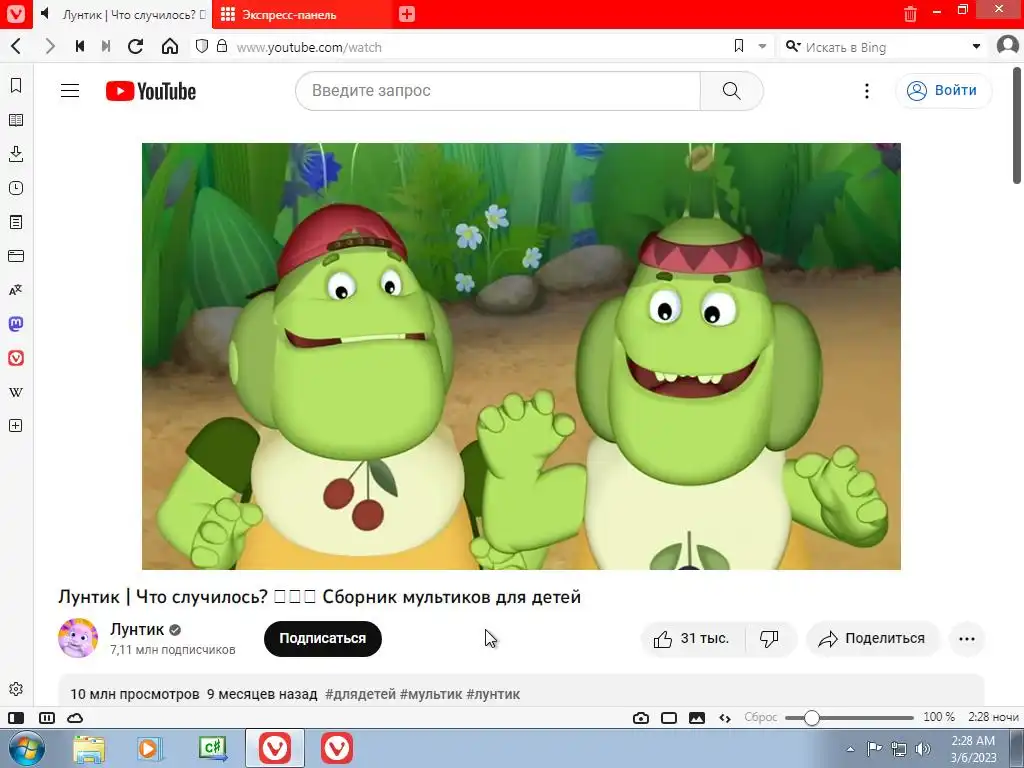This screenshot has height=768, width=1024.
Task: Open Windows Explorer from taskbar
Action: [x=89, y=748]
